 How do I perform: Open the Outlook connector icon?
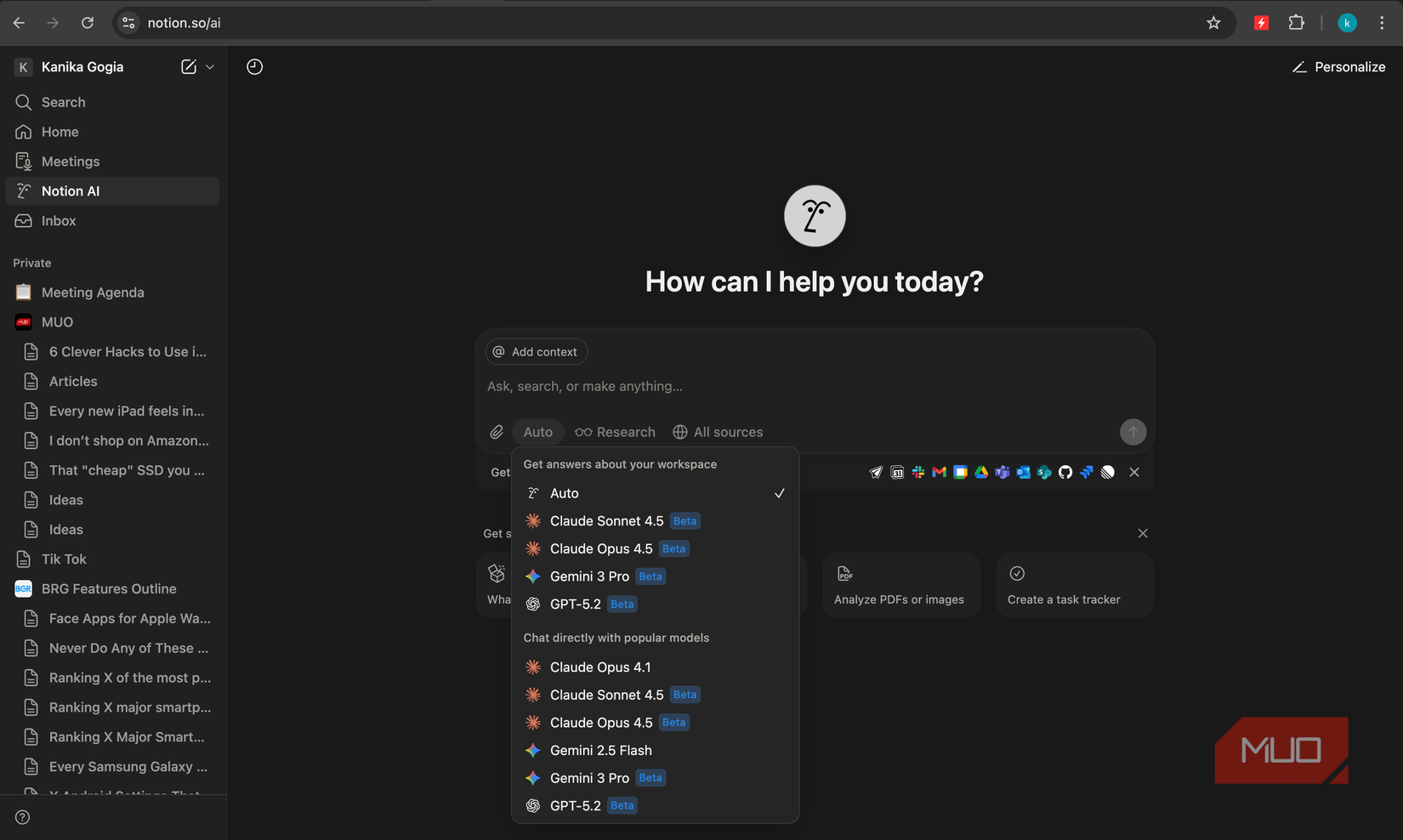tap(1023, 472)
